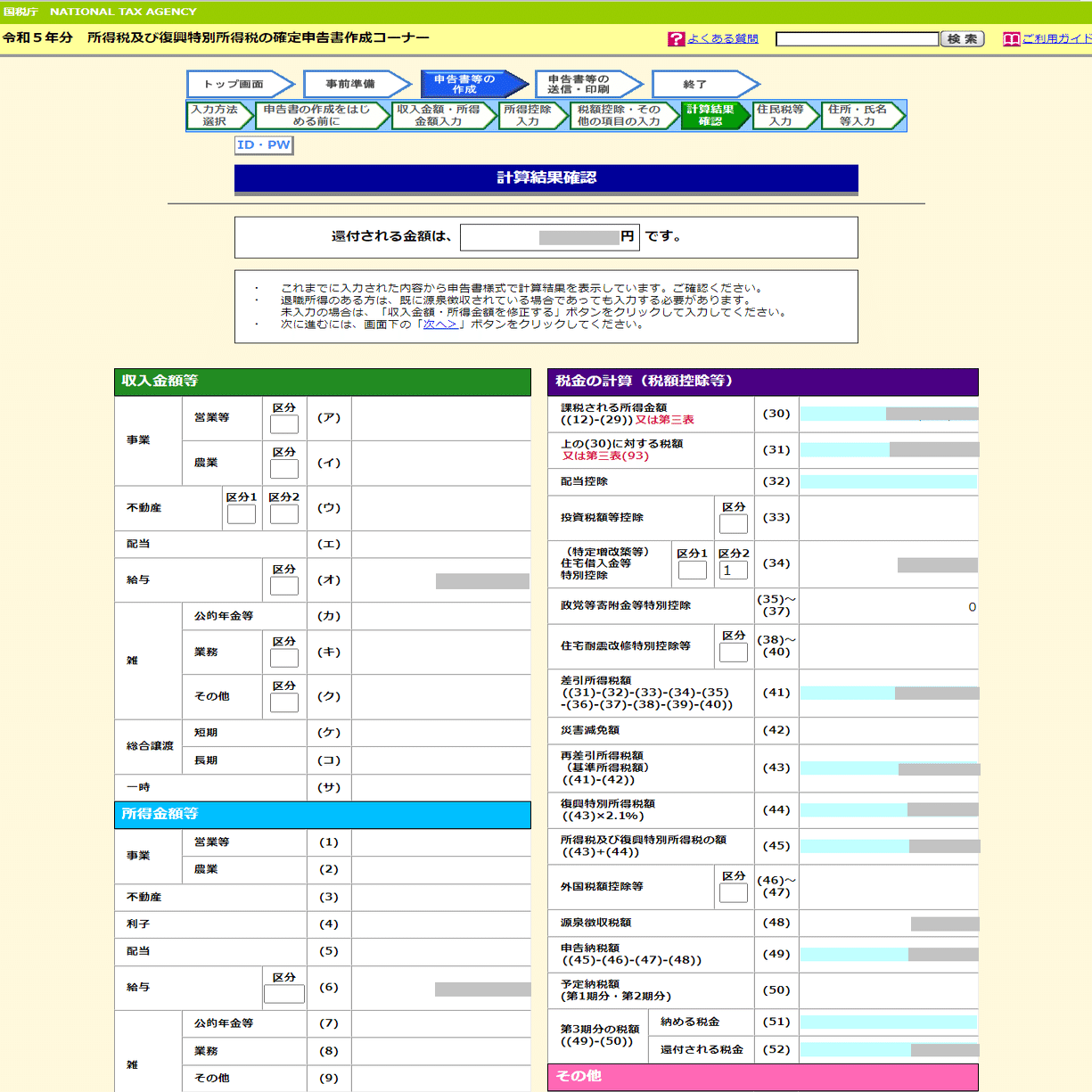Screen dimensions: 1092x1092
Task: Click 区分 box for 外国税額控除等
Action: pos(734,892)
